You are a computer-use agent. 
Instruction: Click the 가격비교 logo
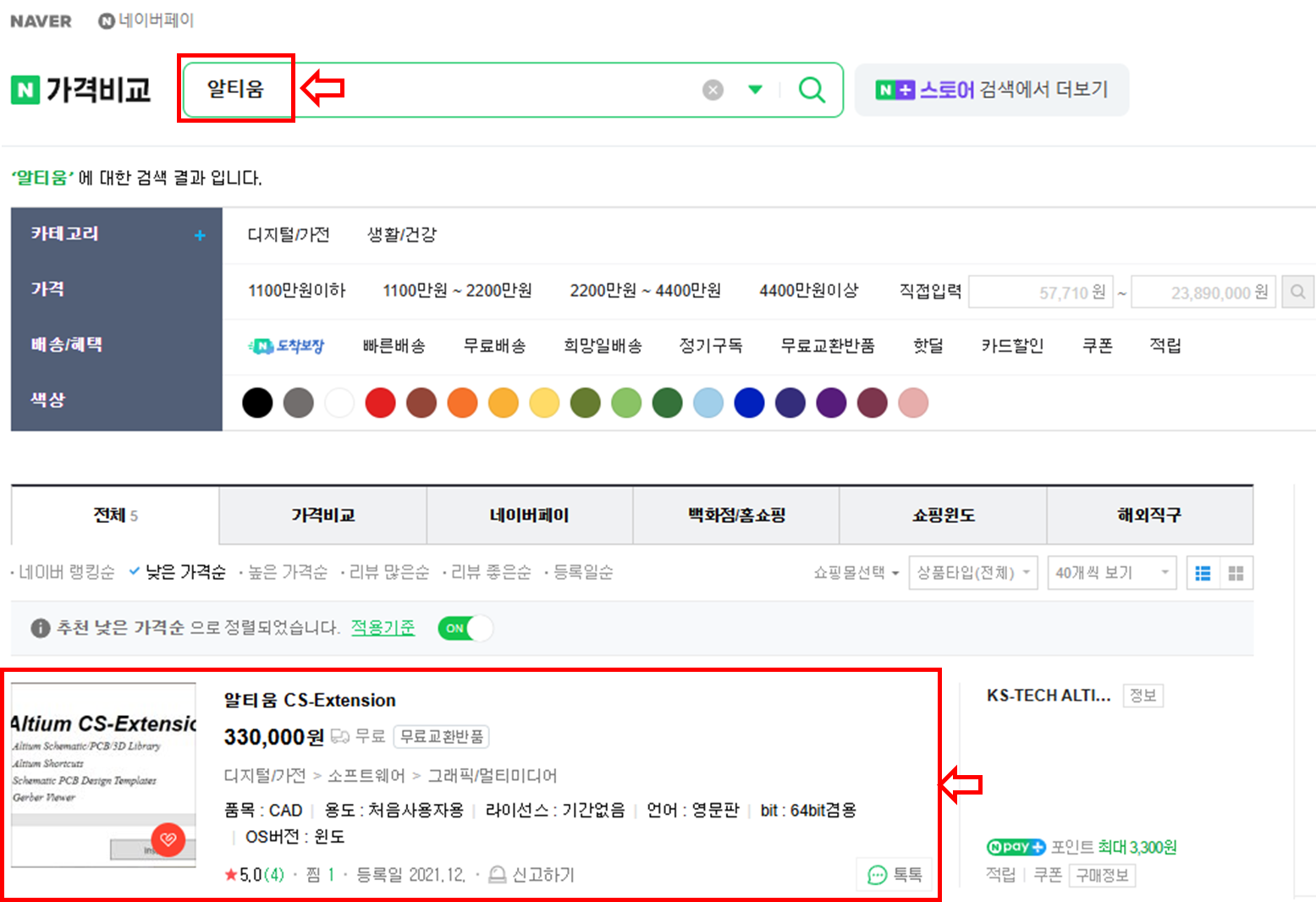tap(81, 89)
